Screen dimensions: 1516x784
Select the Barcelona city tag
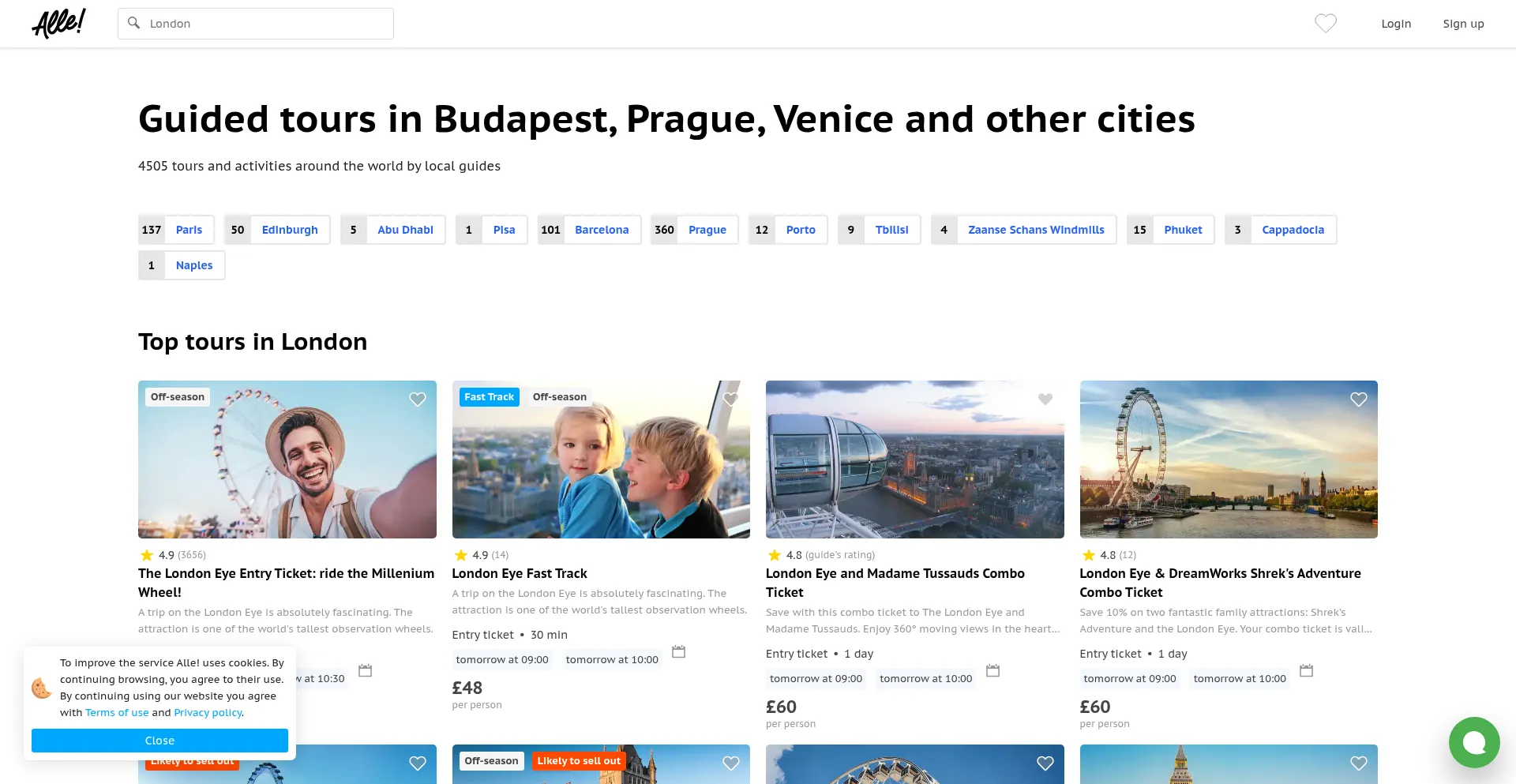coord(590,230)
